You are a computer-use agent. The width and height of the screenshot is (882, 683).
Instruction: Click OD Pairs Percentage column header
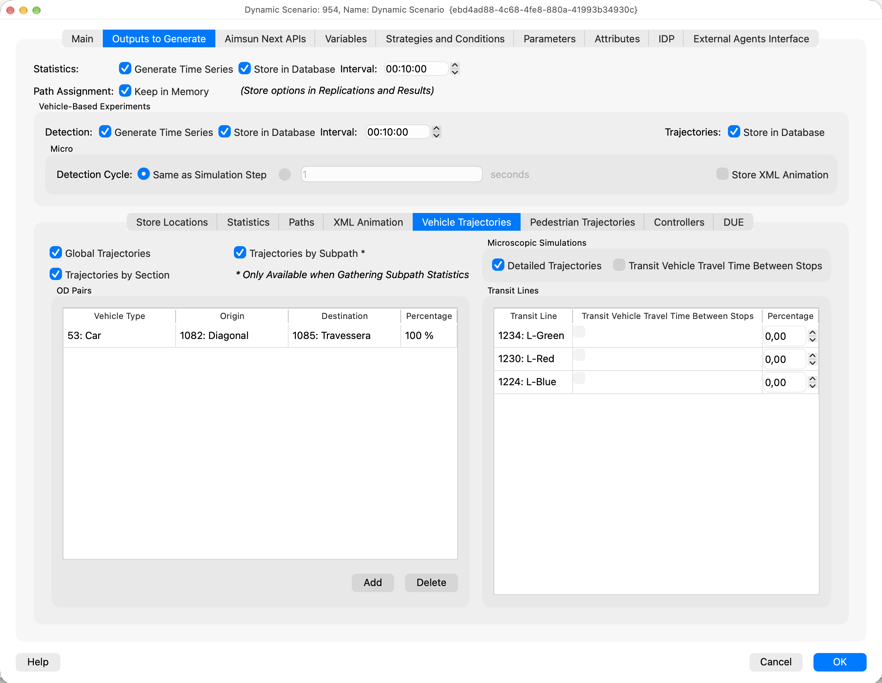tap(429, 316)
